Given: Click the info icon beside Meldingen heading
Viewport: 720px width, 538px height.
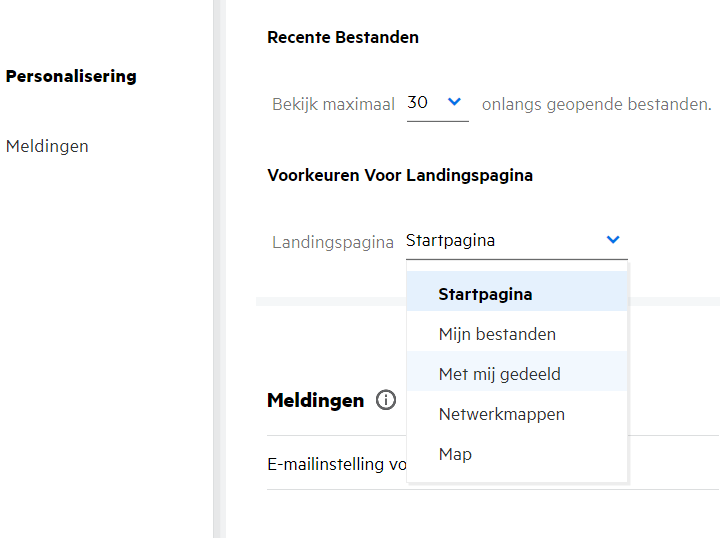Looking at the screenshot, I should coord(386,400).
